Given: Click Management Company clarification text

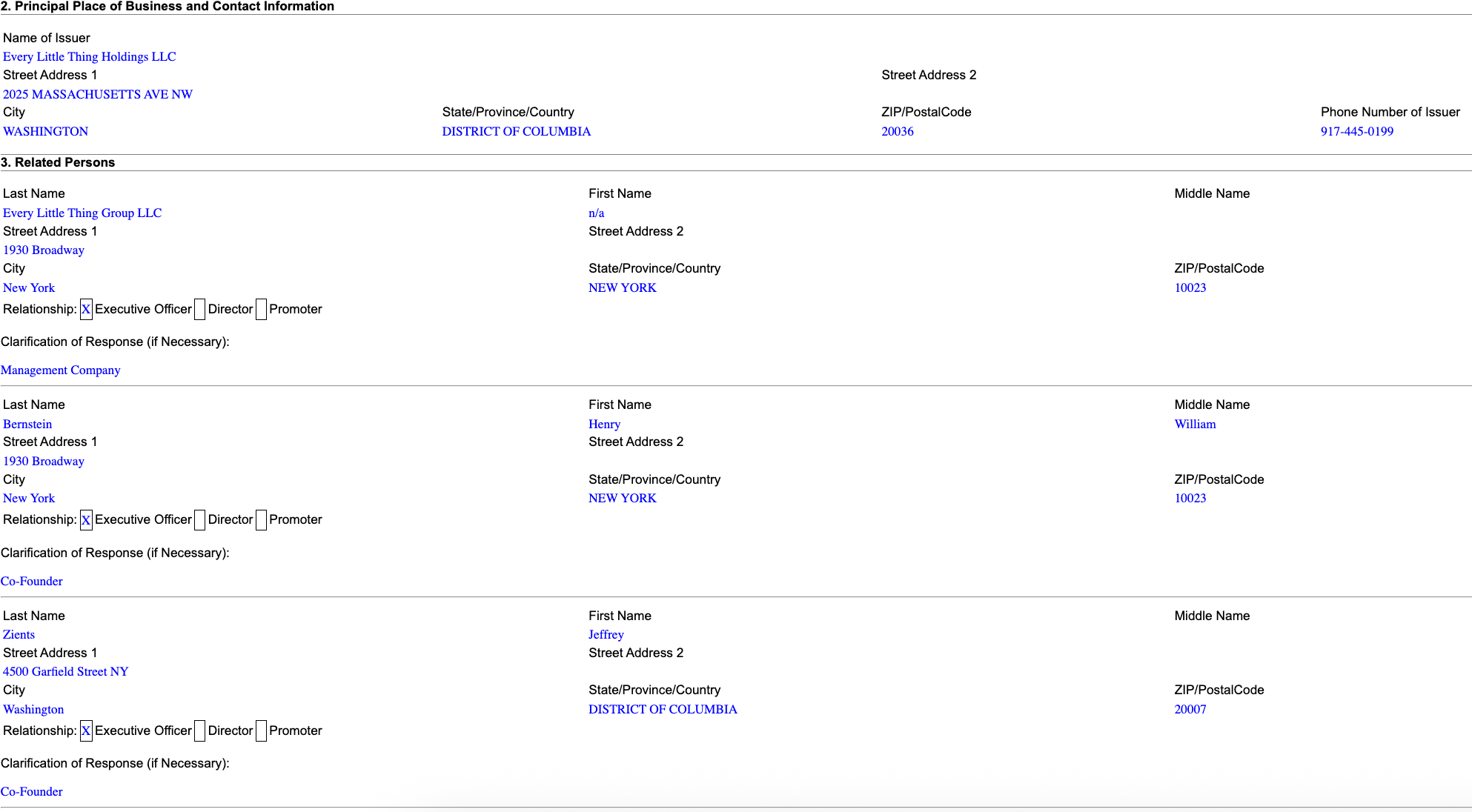Looking at the screenshot, I should (x=60, y=370).
